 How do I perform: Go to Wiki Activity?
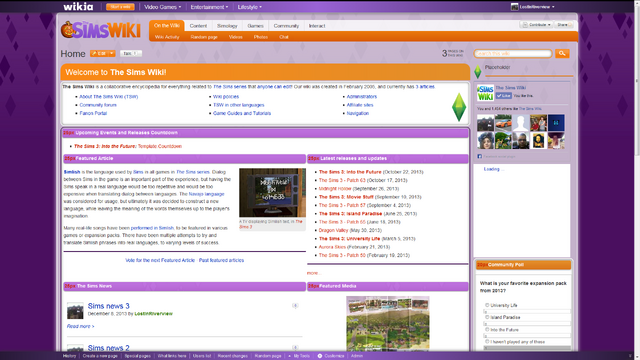(167, 37)
